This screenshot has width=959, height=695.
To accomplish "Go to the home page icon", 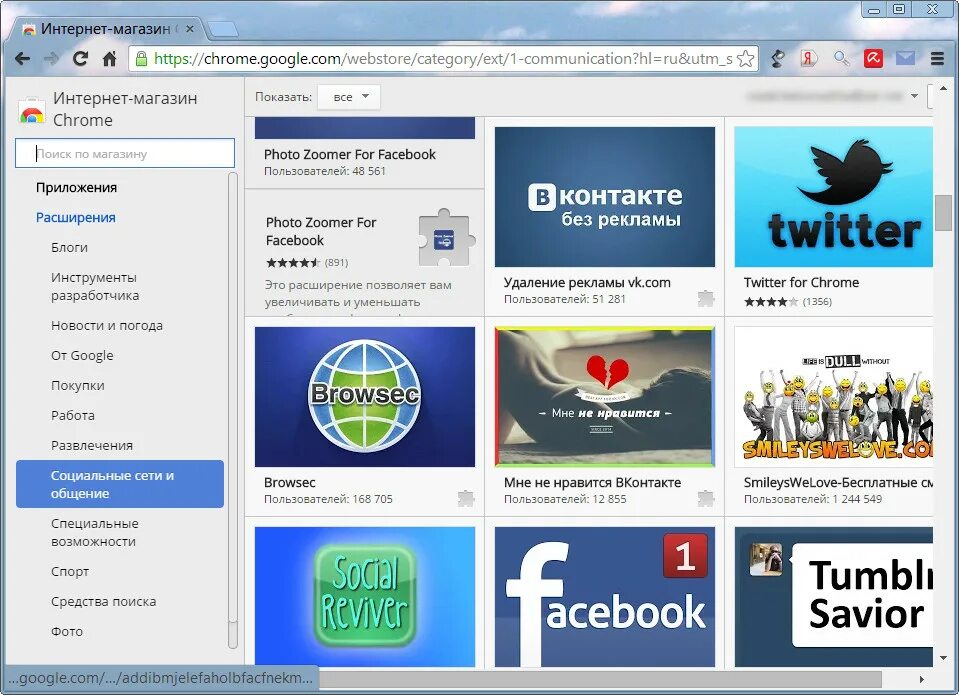I will click(x=109, y=59).
